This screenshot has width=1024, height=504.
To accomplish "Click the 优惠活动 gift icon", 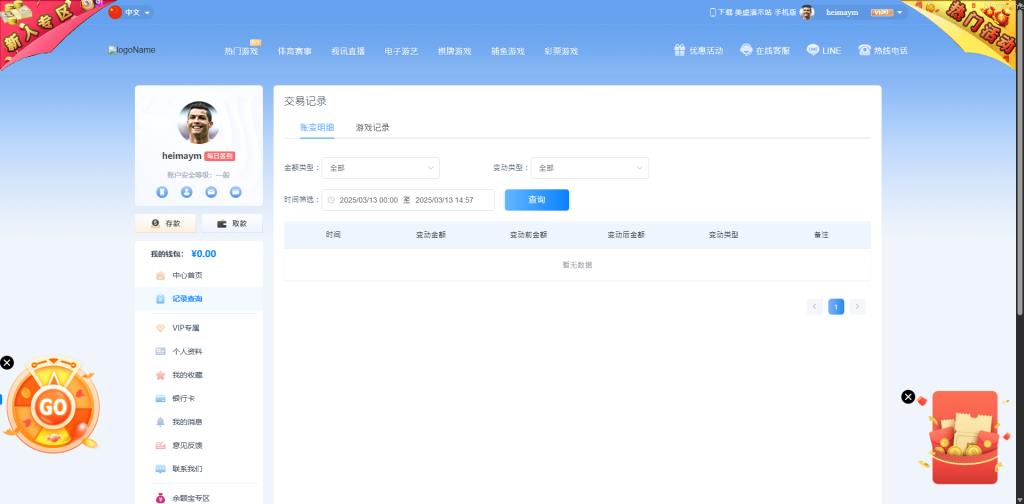I will point(679,50).
